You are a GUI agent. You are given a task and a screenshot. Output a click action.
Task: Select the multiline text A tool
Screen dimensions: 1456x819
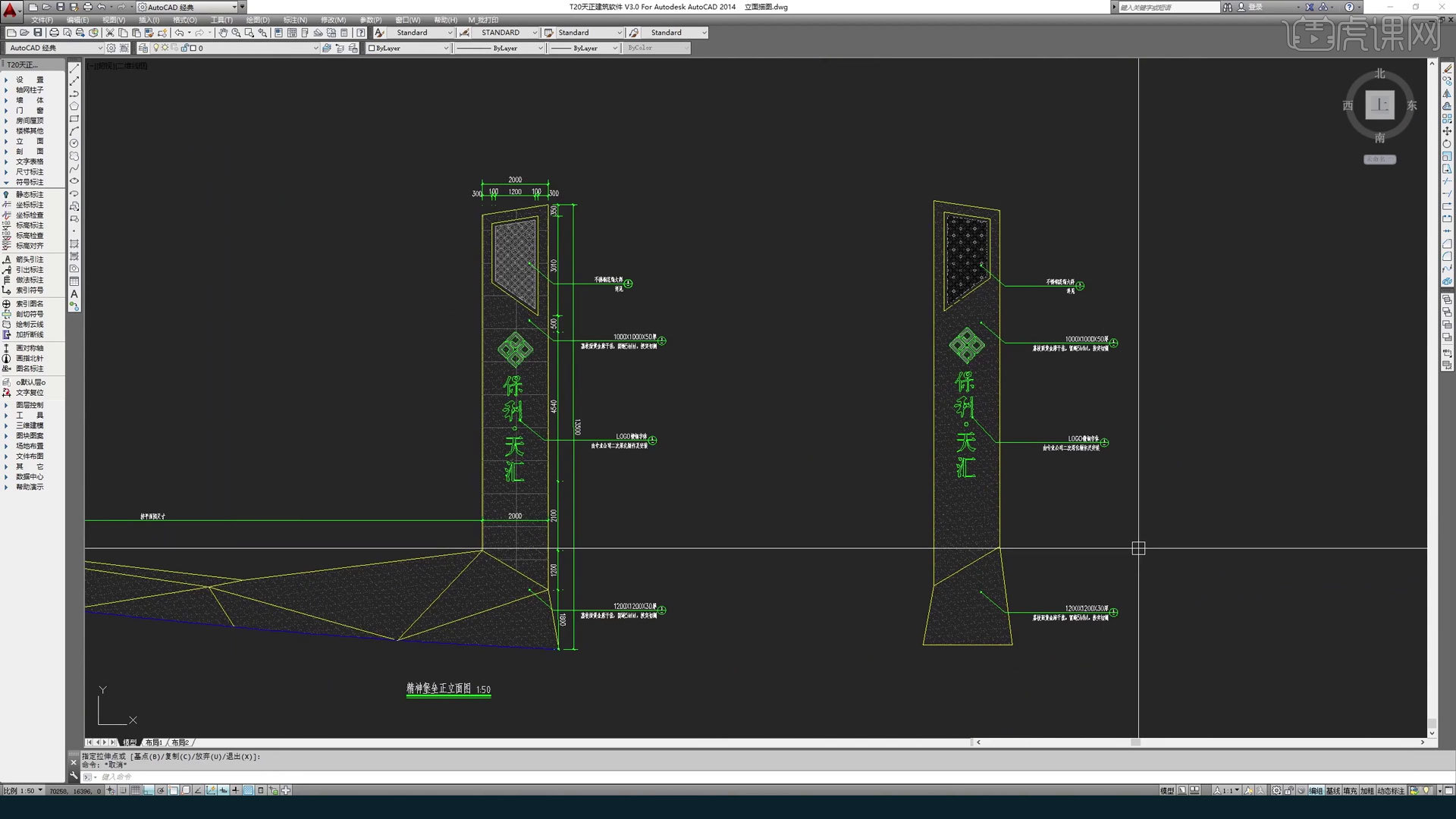point(74,294)
